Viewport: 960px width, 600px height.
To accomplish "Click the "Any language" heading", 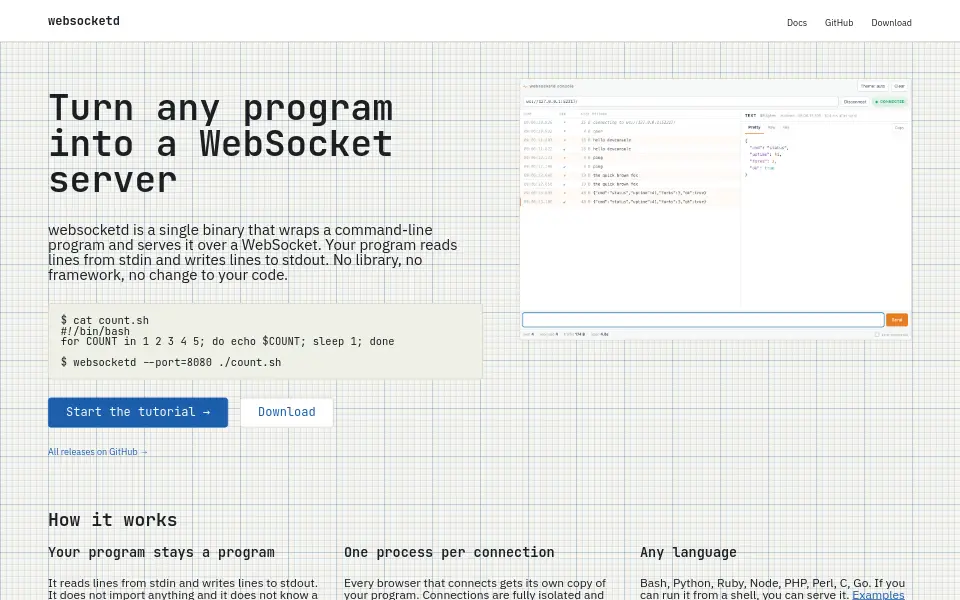I will (x=688, y=552).
